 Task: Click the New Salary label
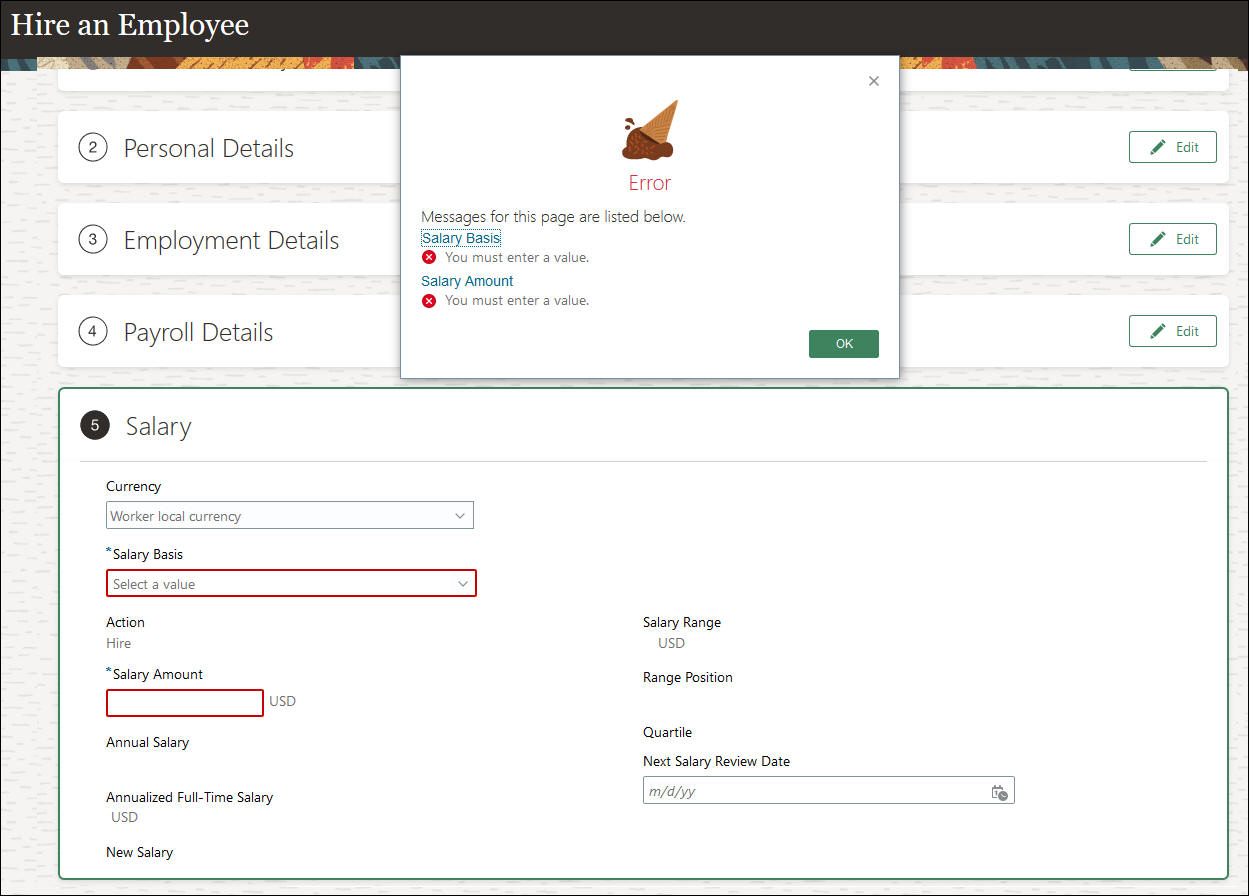pyautogui.click(x=139, y=852)
